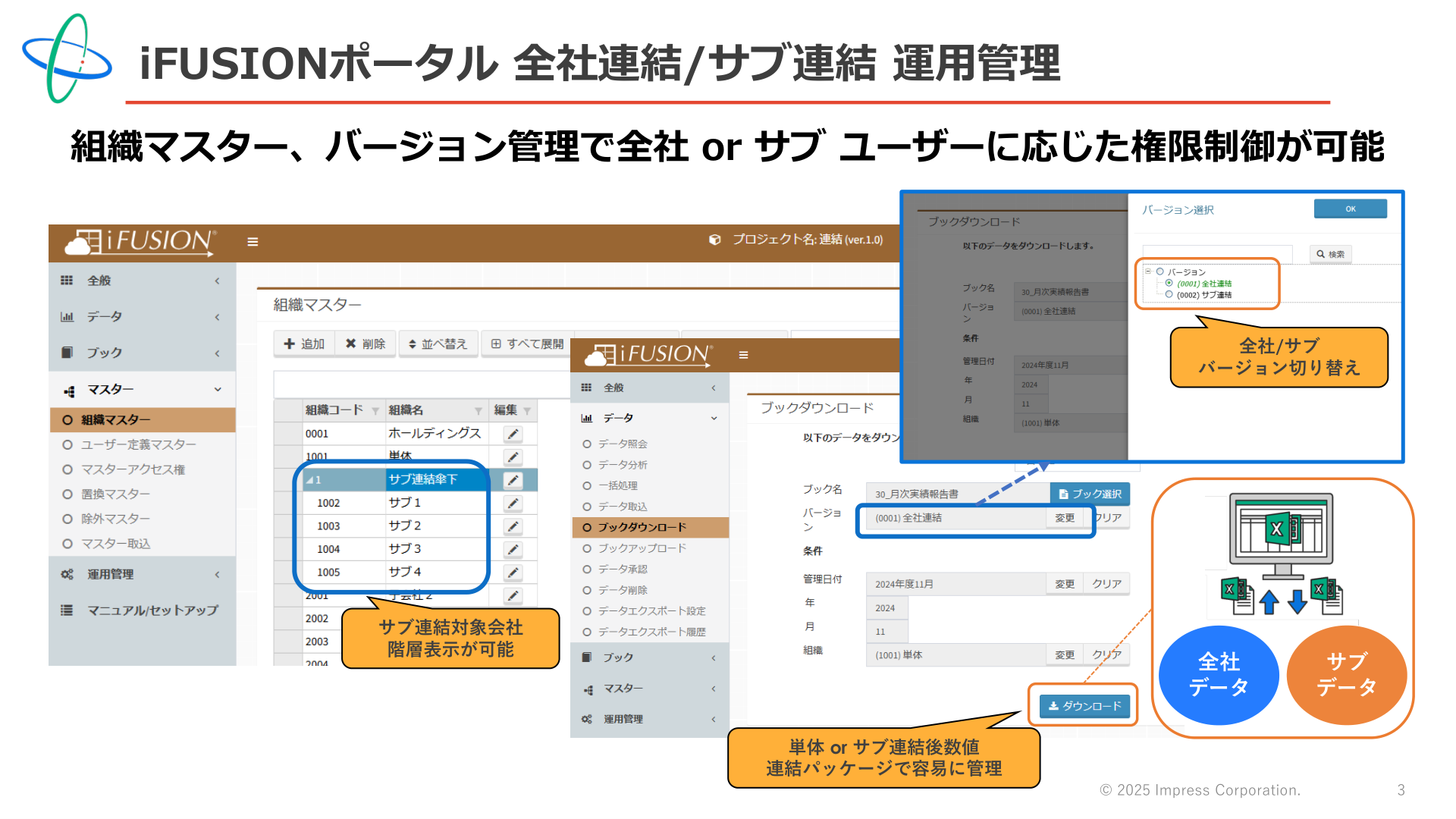Click the filter icon in the 組織コード column header

tap(375, 411)
